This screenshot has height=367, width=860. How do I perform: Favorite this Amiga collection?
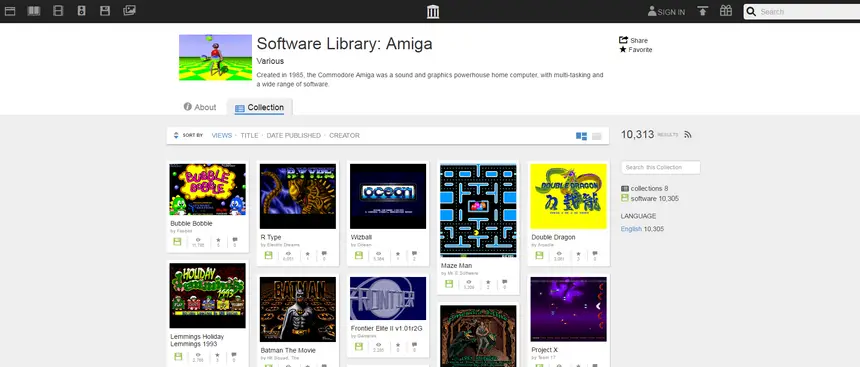point(636,49)
